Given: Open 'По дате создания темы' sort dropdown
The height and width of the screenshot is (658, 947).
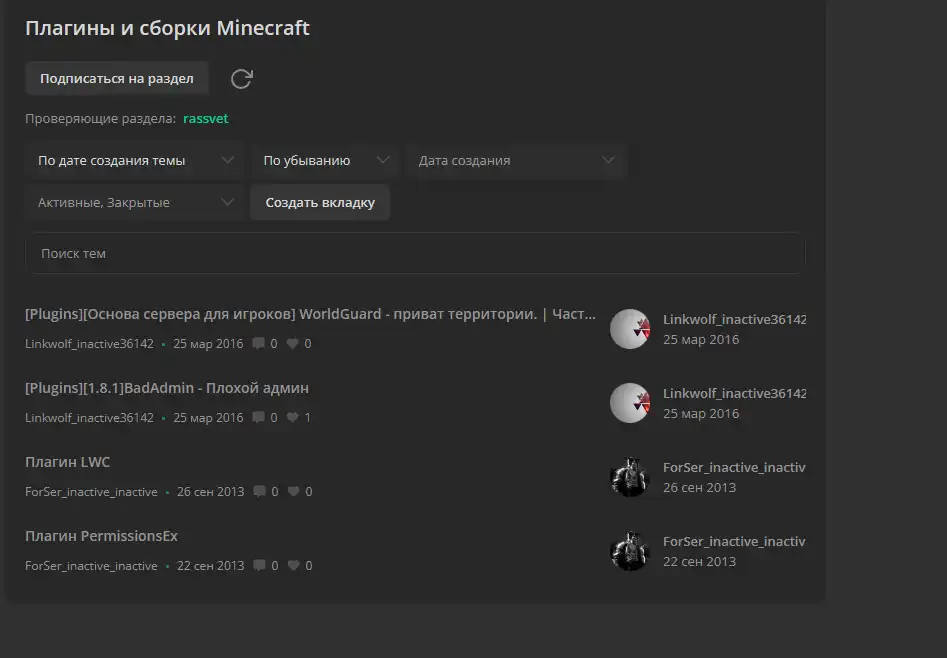Looking at the screenshot, I should [135, 161].
